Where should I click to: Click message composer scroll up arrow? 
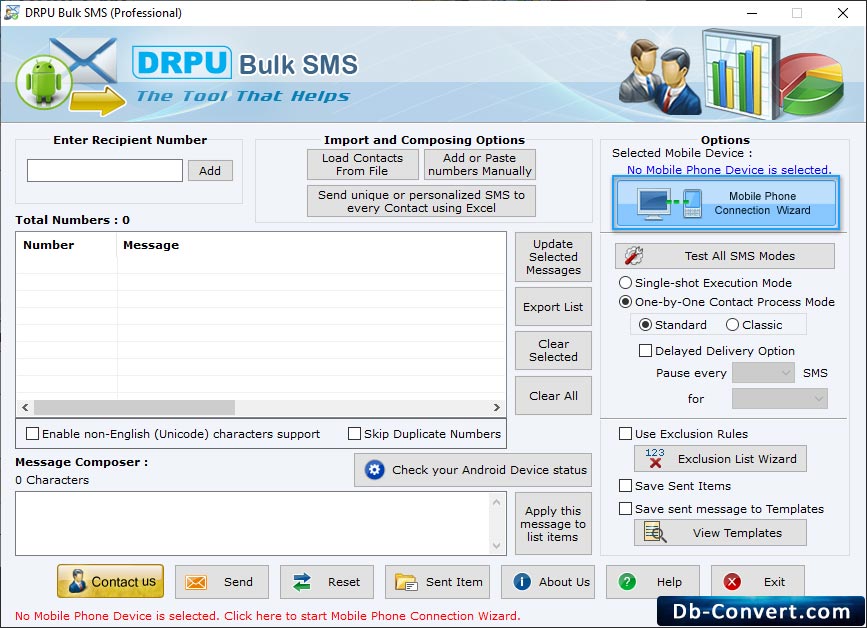497,502
